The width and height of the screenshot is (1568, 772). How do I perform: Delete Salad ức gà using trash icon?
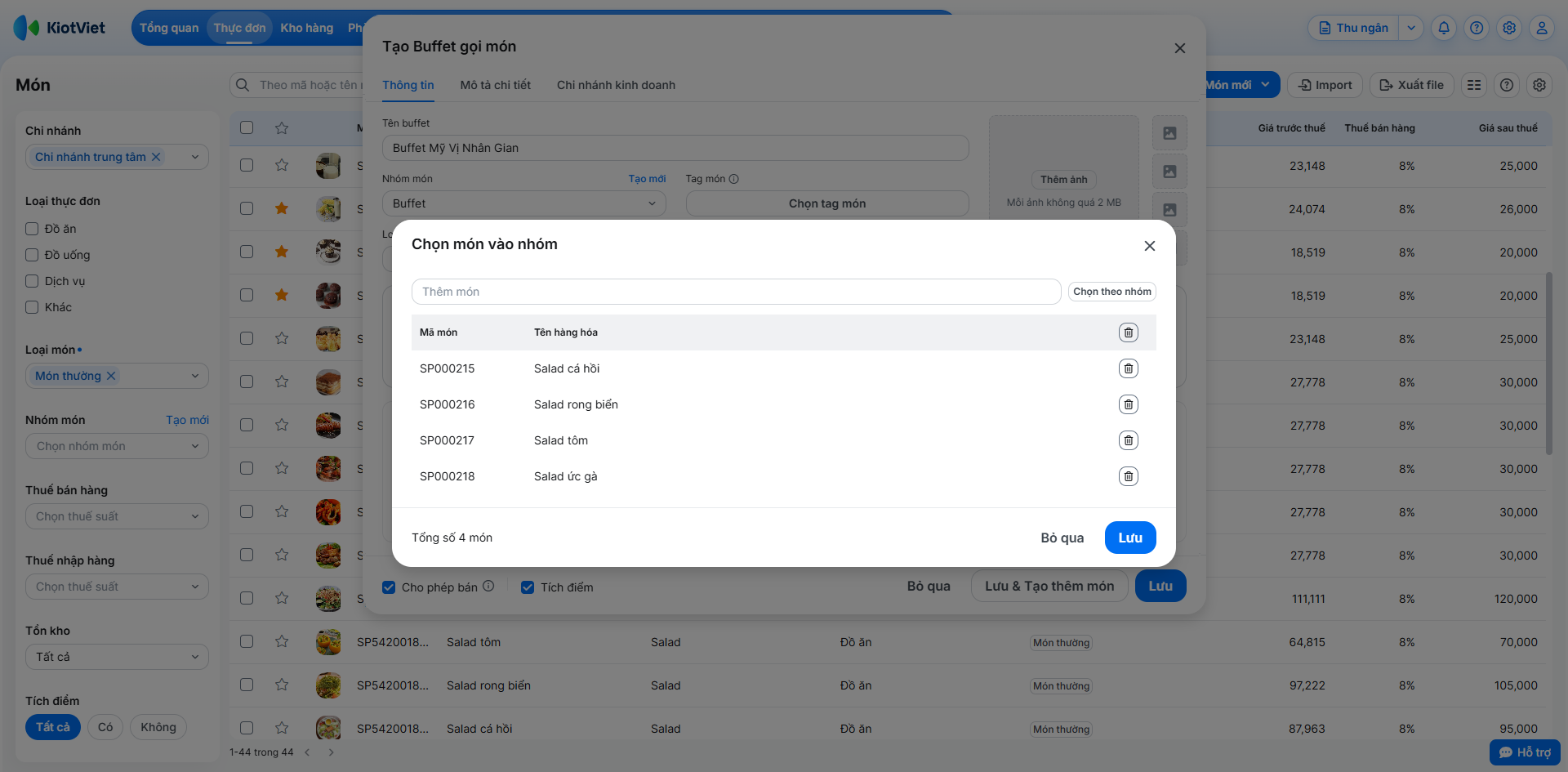pos(1128,476)
